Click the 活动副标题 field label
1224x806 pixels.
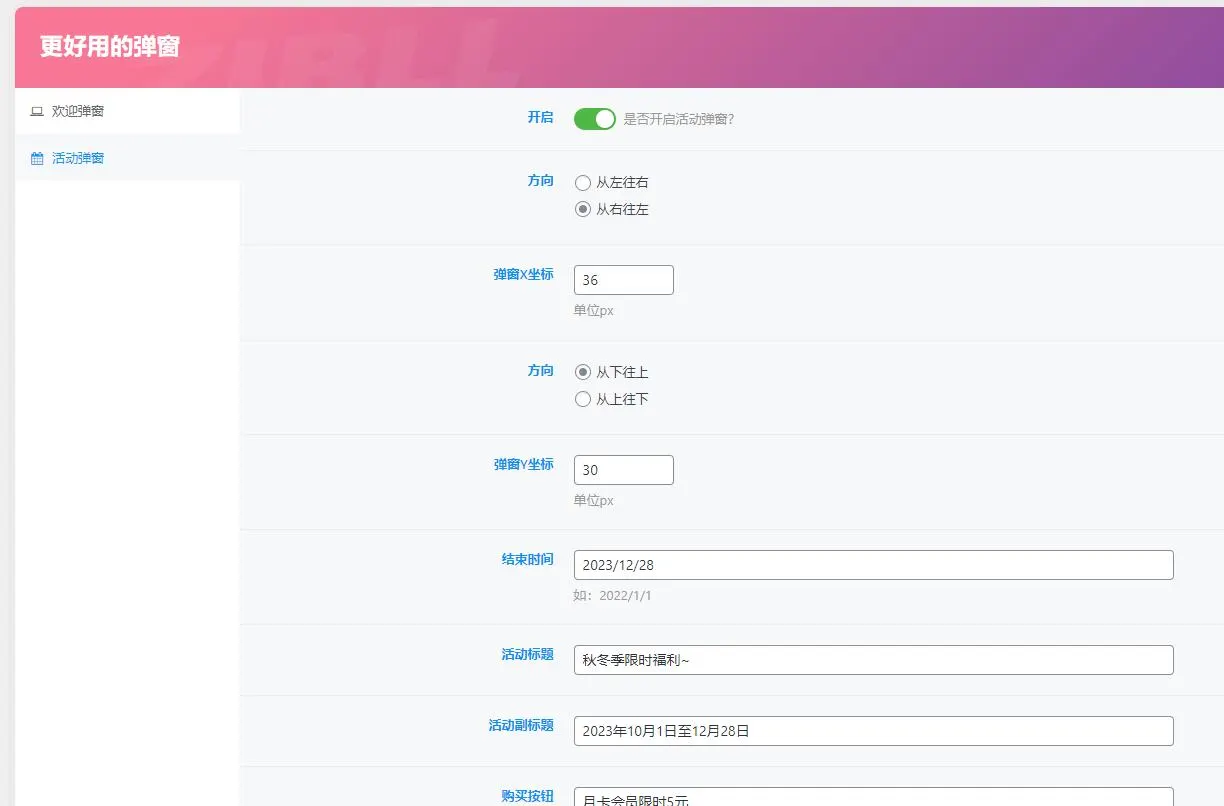(x=521, y=725)
